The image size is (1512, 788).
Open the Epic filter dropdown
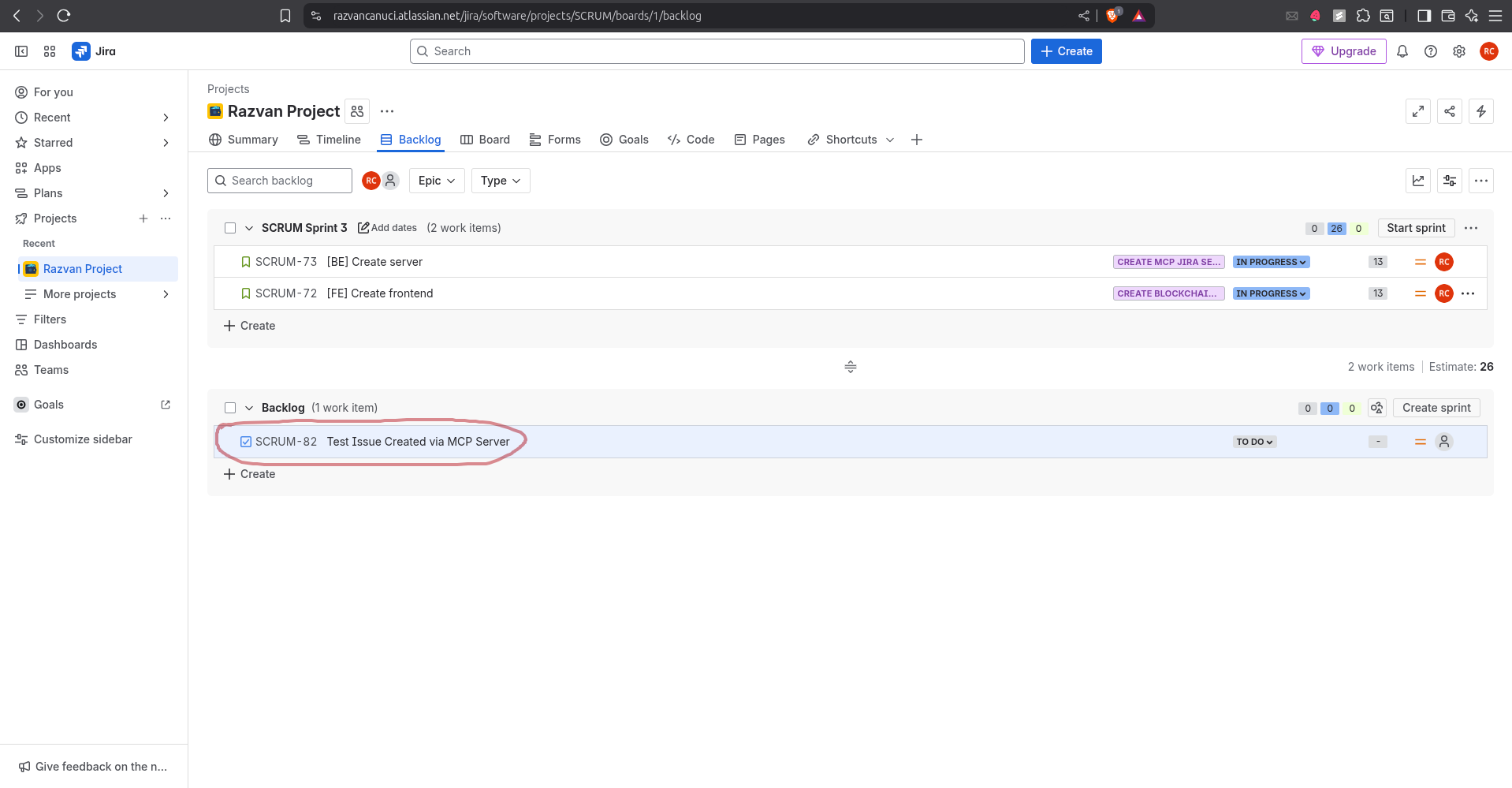[436, 180]
